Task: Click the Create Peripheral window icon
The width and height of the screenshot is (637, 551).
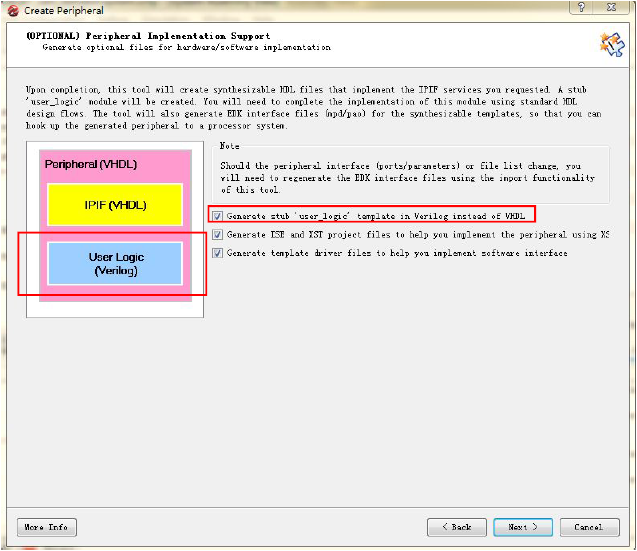Action: [13, 10]
